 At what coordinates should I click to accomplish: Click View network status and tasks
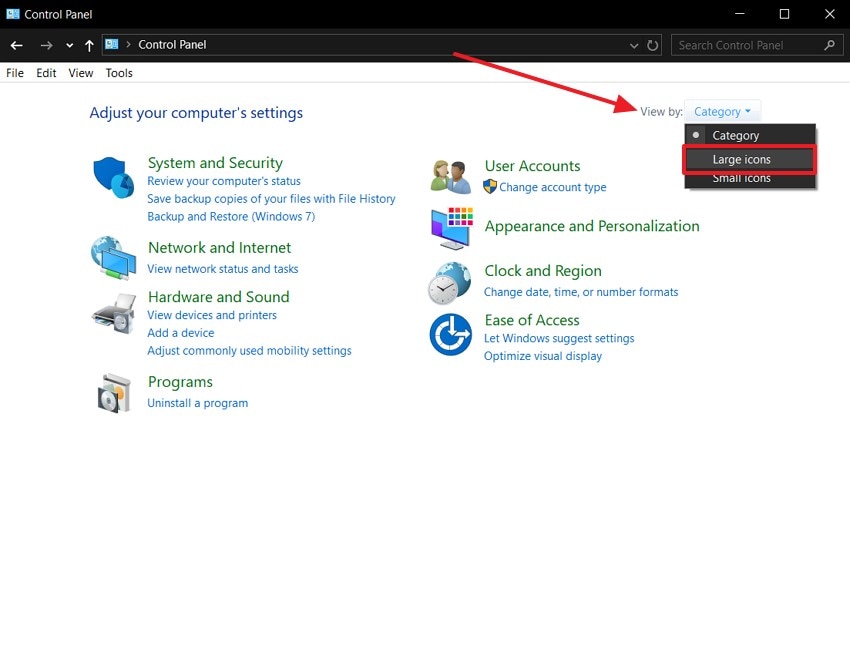coord(223,269)
